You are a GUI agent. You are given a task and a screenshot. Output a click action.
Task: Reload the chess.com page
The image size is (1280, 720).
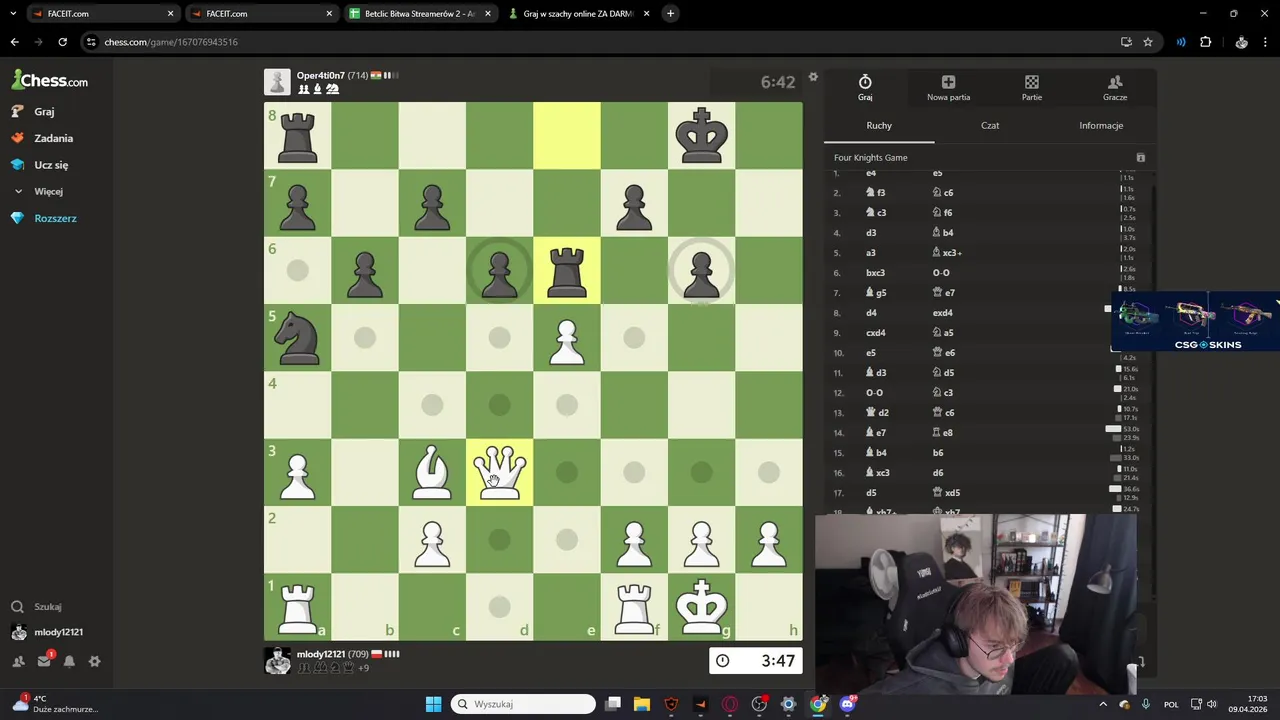pos(62,42)
